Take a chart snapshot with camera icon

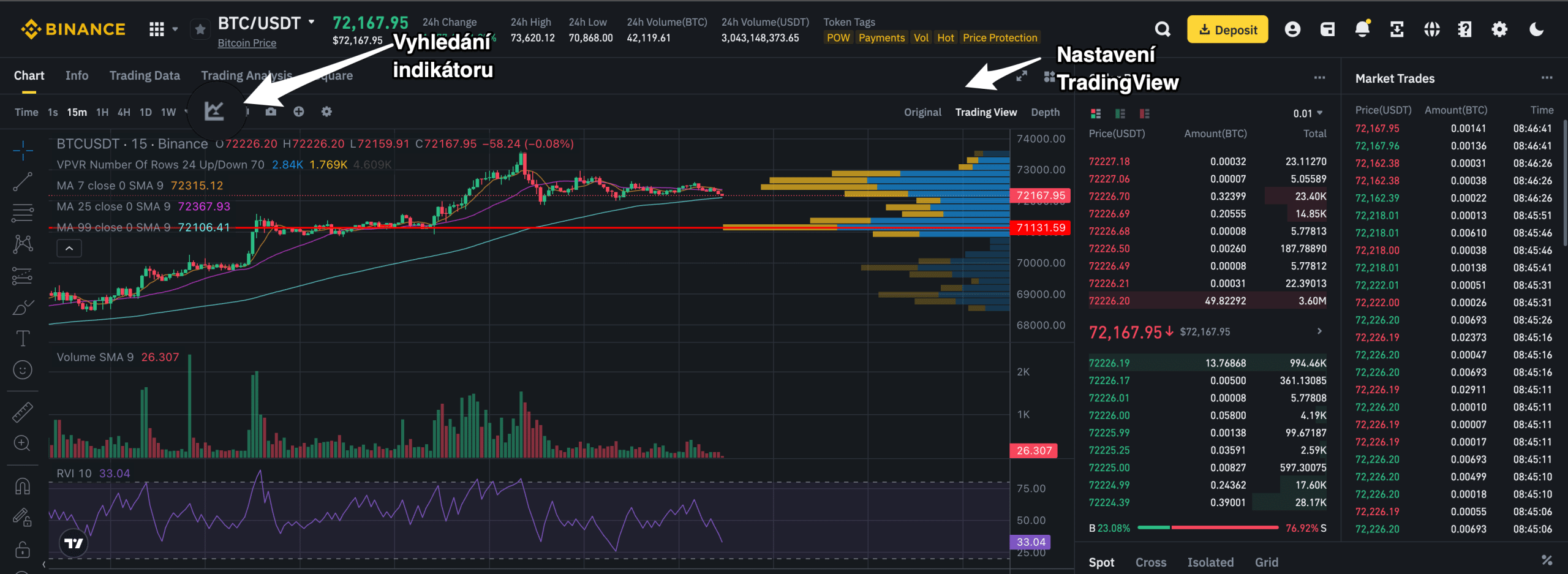[271, 111]
